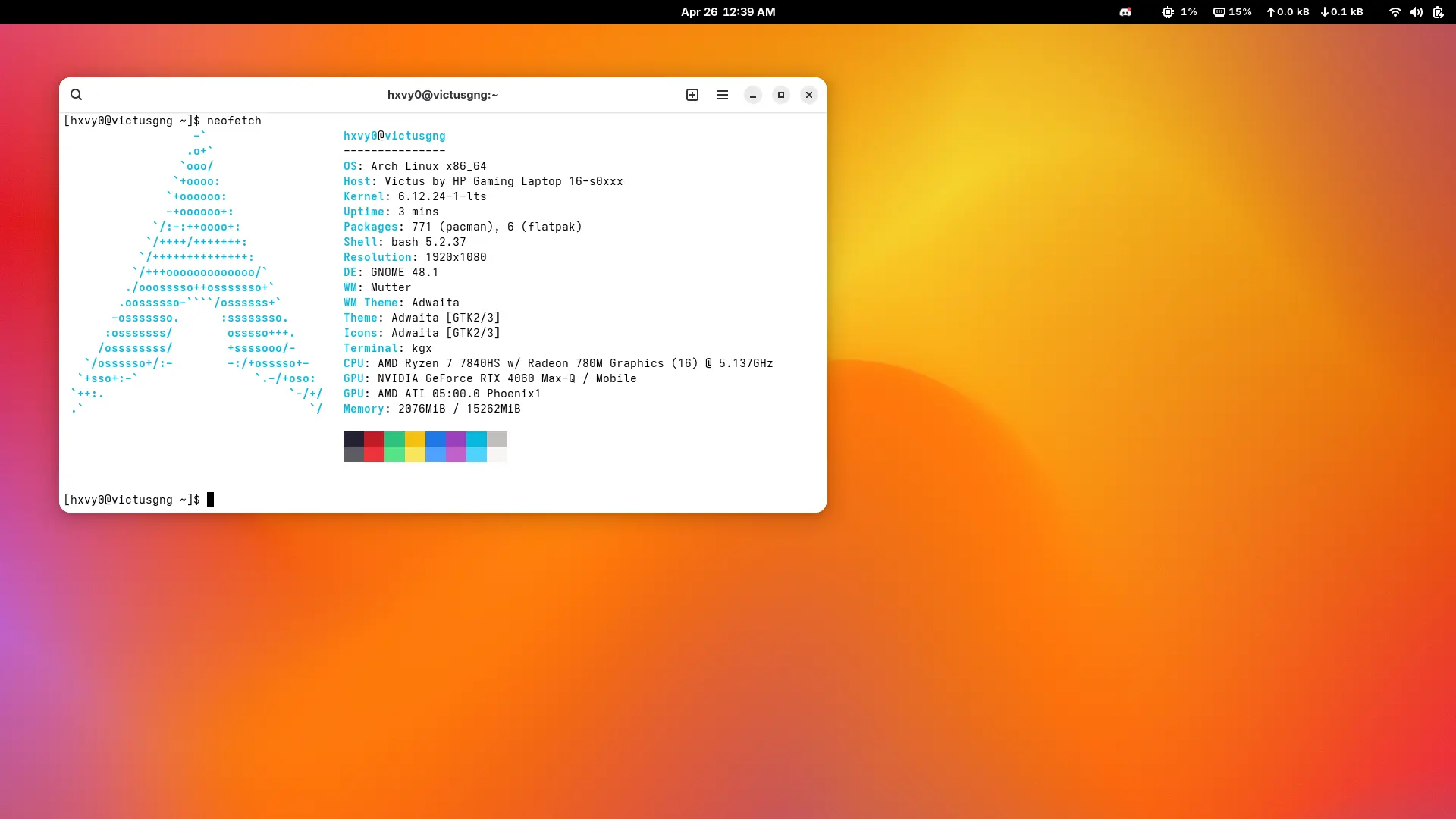The width and height of the screenshot is (1456, 819).
Task: Click the CPU usage chip icon
Action: [1168, 12]
